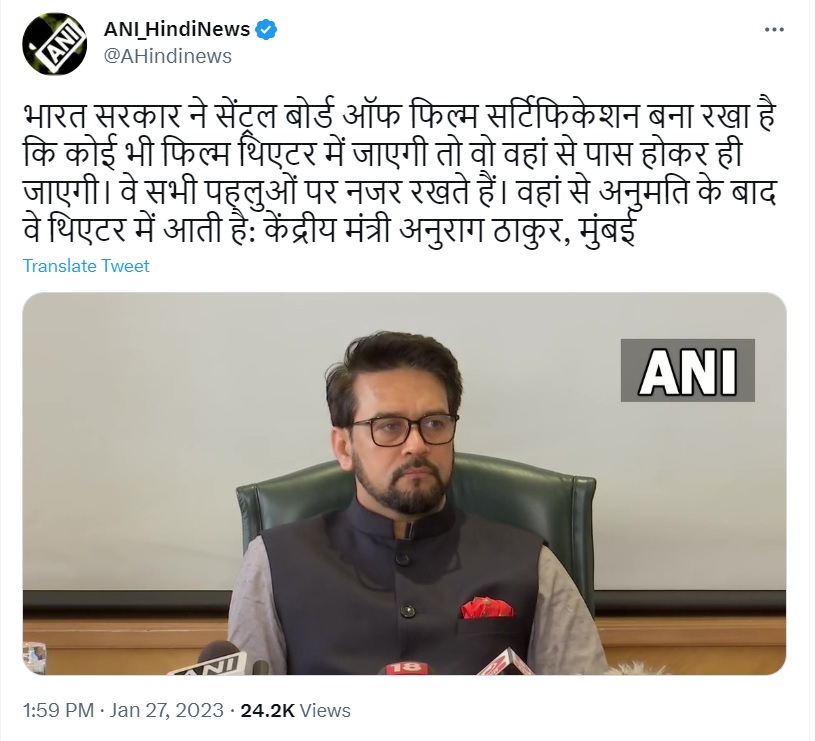Click the ANI_HindiNews display name
Screen dimensions: 815x741
click(x=177, y=30)
